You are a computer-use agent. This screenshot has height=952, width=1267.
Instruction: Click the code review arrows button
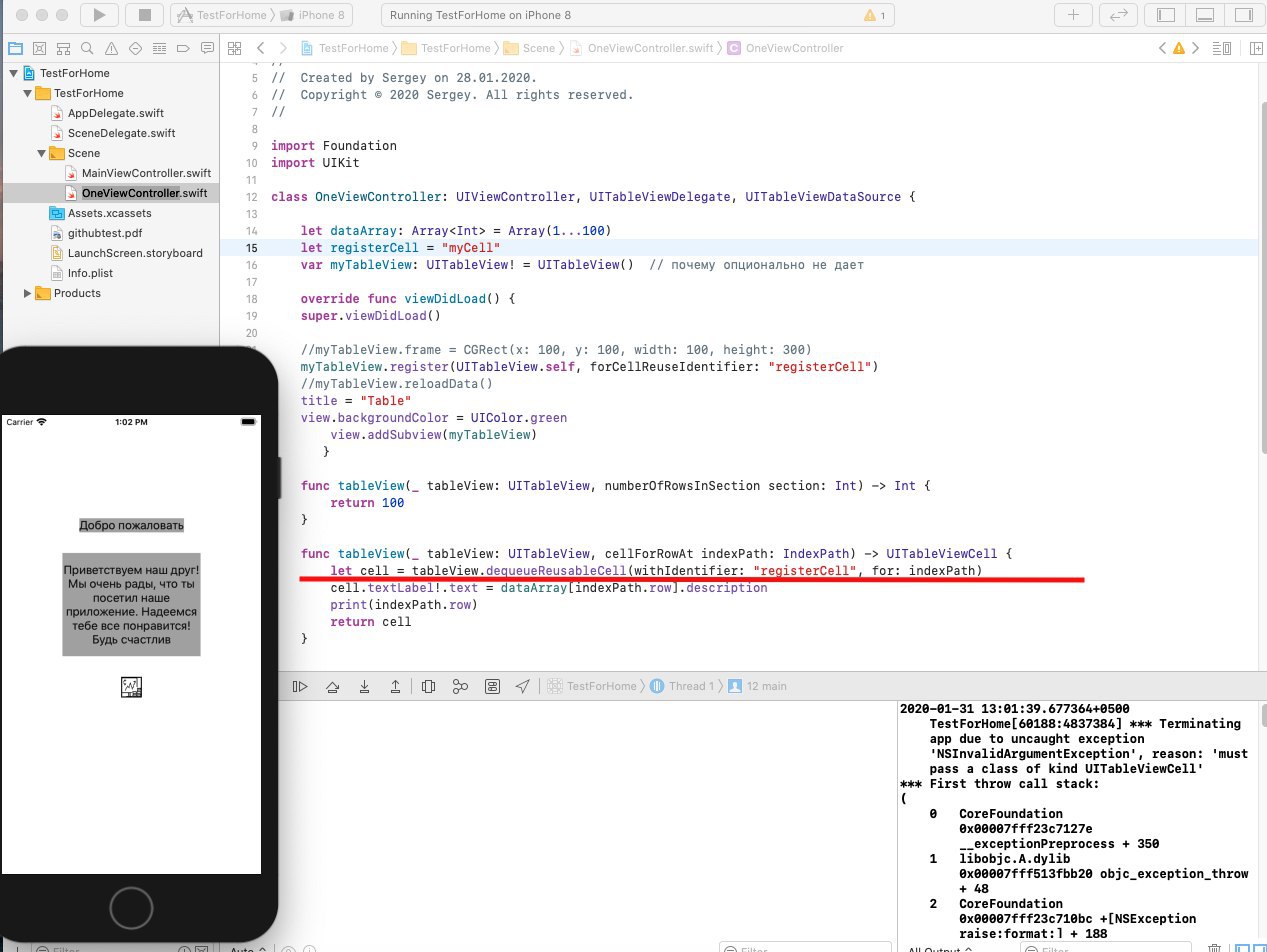pyautogui.click(x=1117, y=15)
